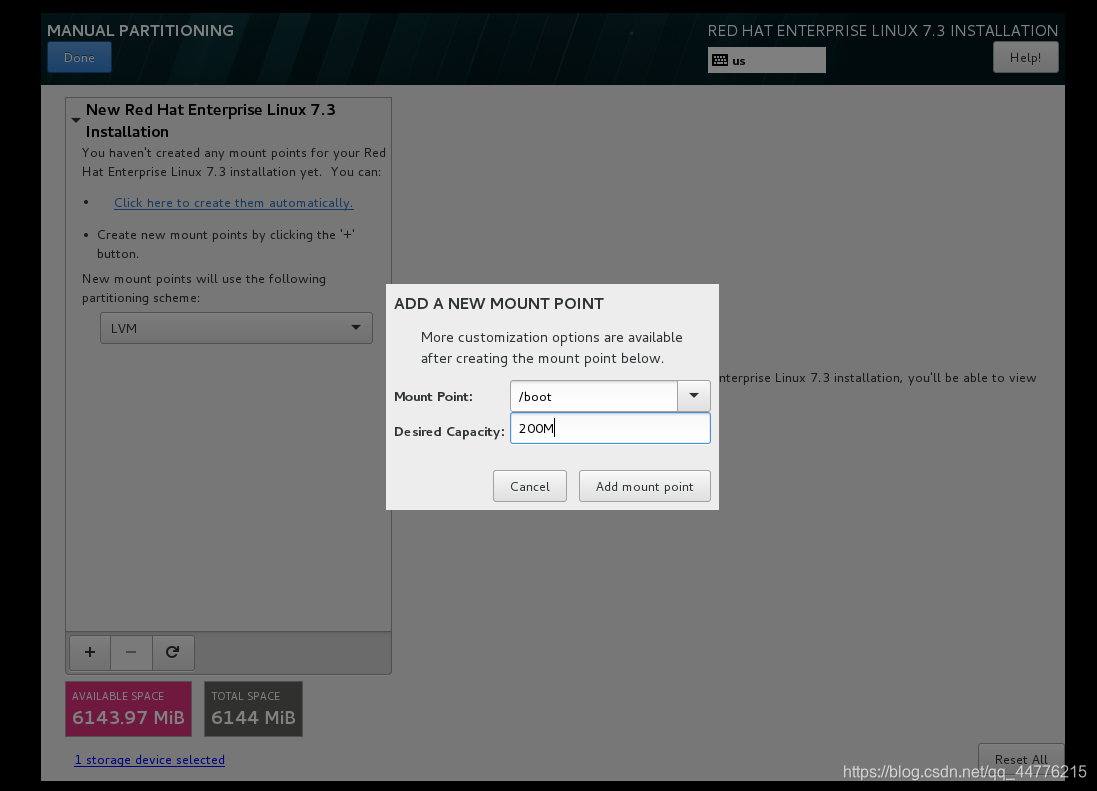
Task: Click the Desired Capacity field
Action: point(610,428)
